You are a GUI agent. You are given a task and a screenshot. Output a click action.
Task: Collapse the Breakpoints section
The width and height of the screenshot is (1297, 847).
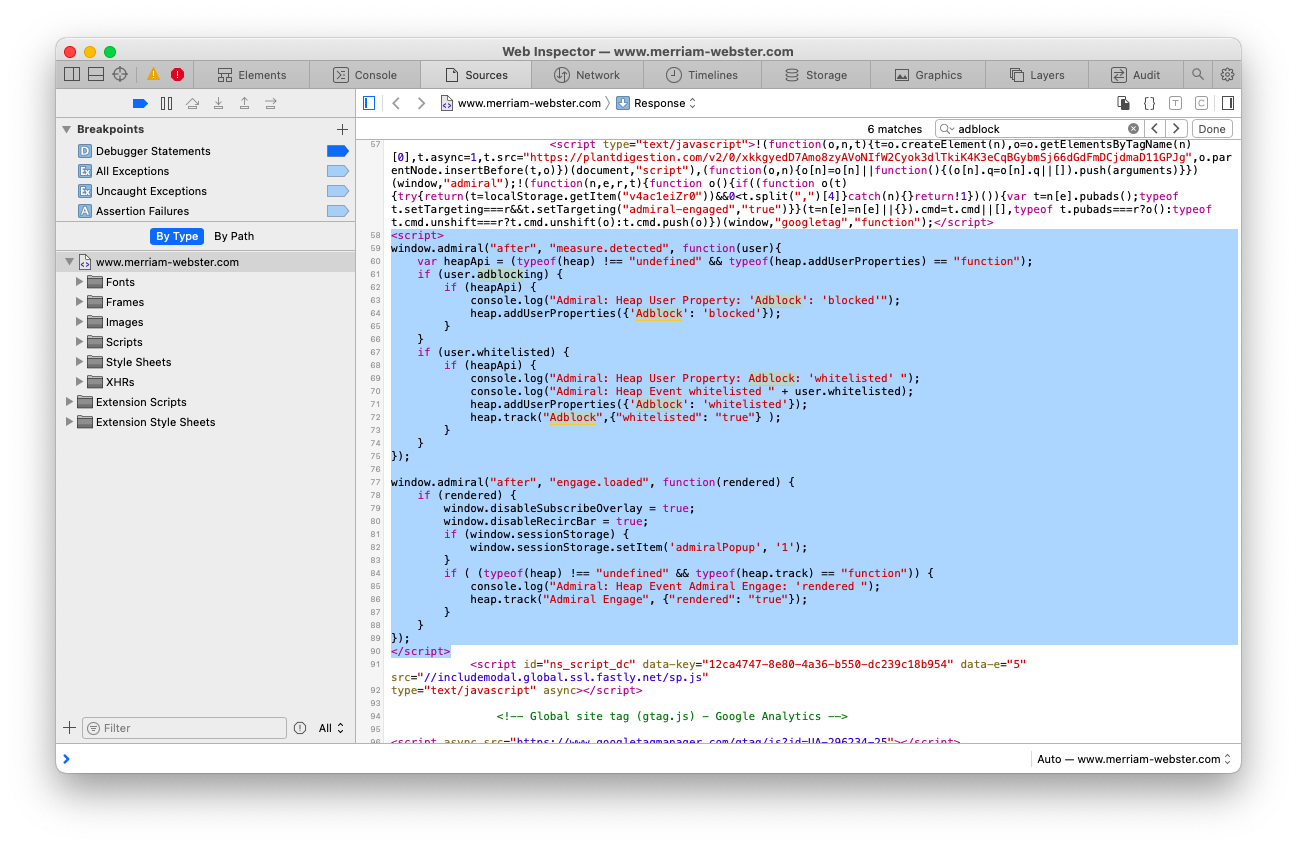click(67, 129)
